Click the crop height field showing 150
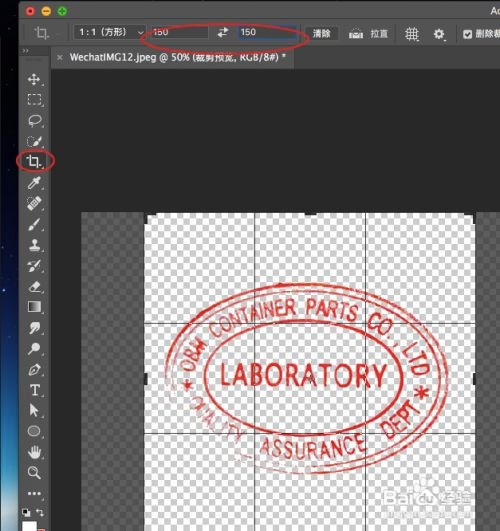Screen dimensions: 500x531 (268, 32)
